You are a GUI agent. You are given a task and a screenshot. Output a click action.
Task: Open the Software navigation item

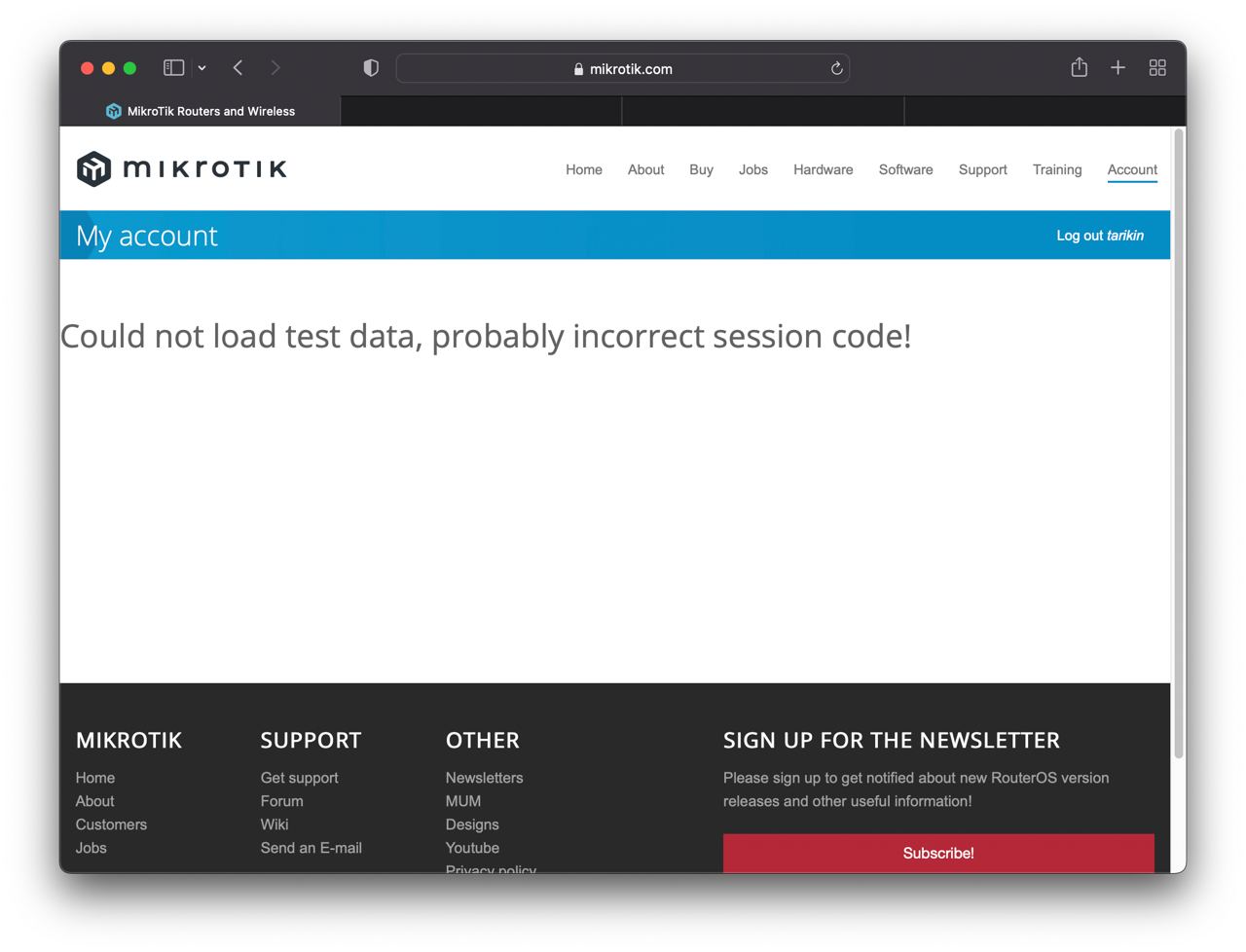[906, 169]
